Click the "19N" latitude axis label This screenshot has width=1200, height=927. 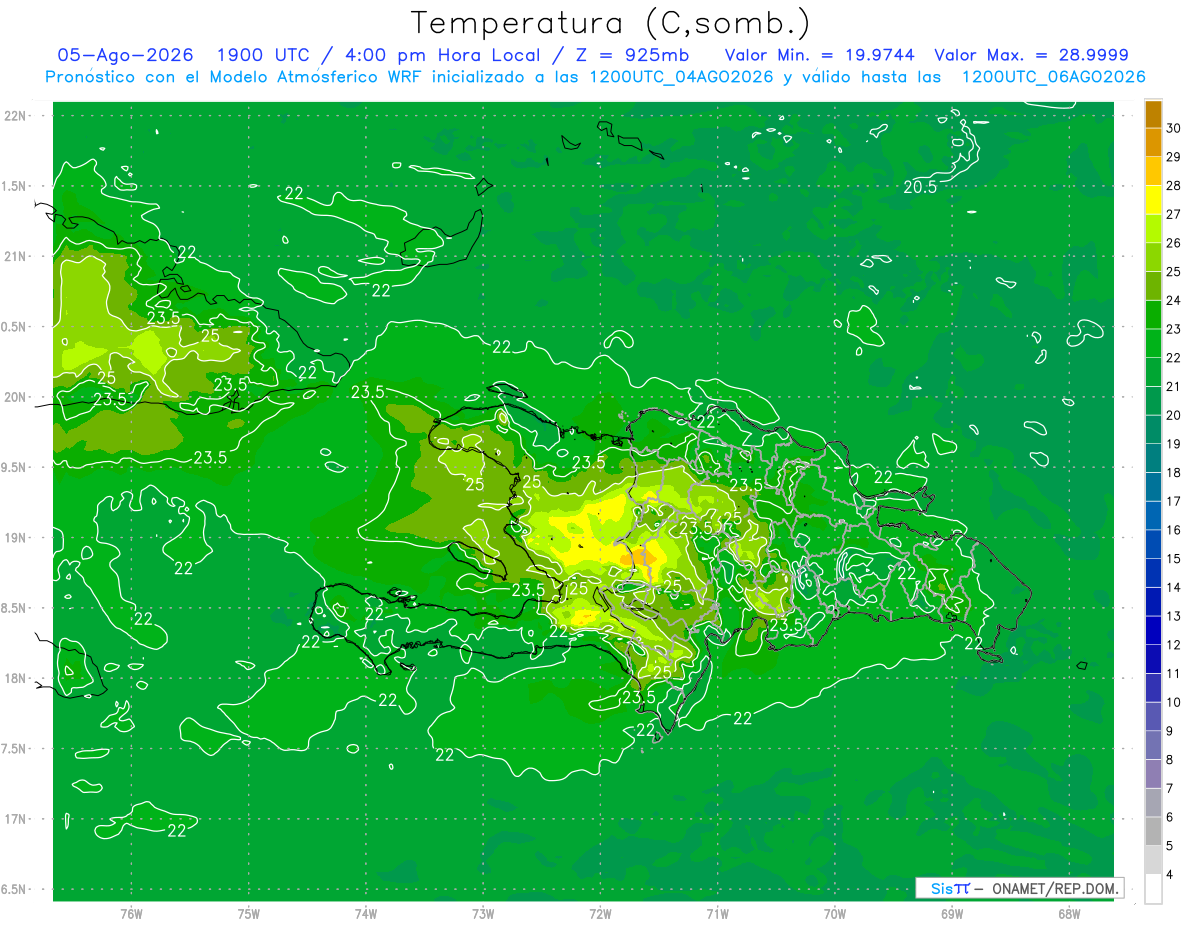coord(15,537)
